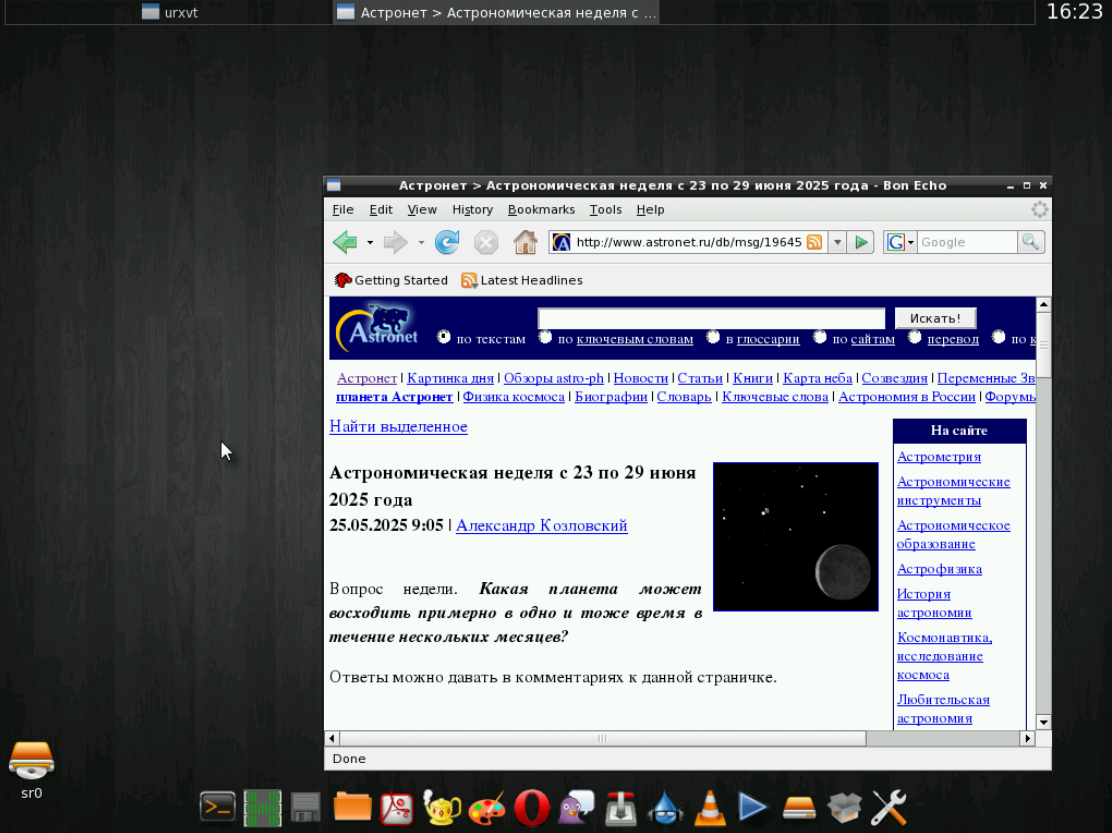This screenshot has height=833, width=1112.
Task: Launch the green system monitor dock icon
Action: (x=262, y=807)
